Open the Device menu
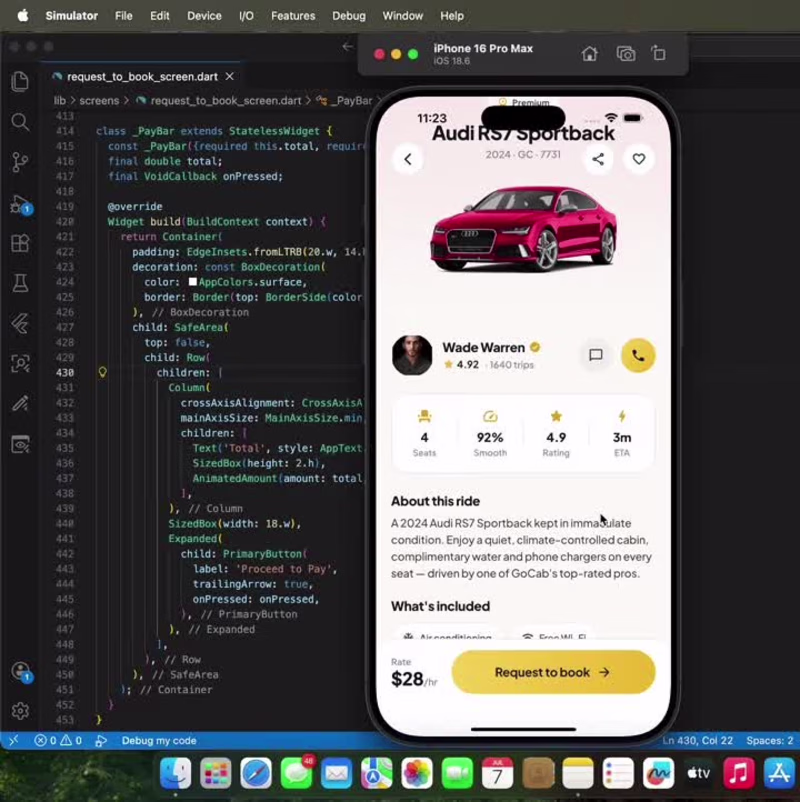Viewport: 800px width, 802px height. [204, 16]
